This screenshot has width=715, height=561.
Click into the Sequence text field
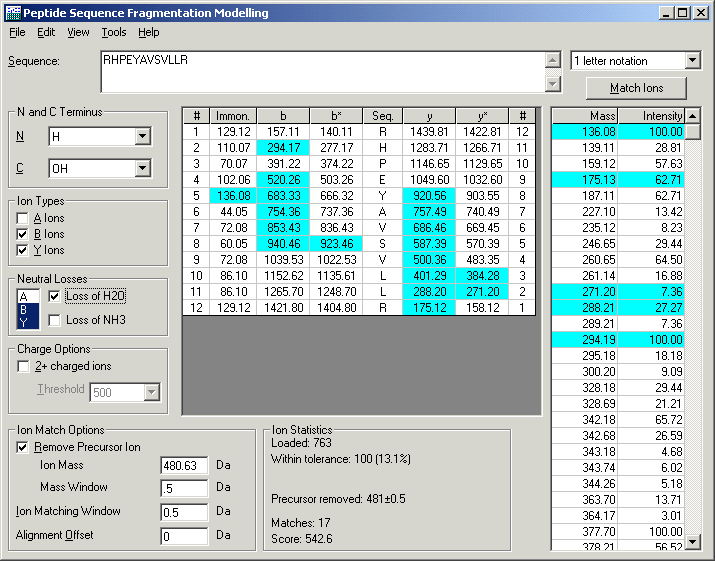click(323, 72)
